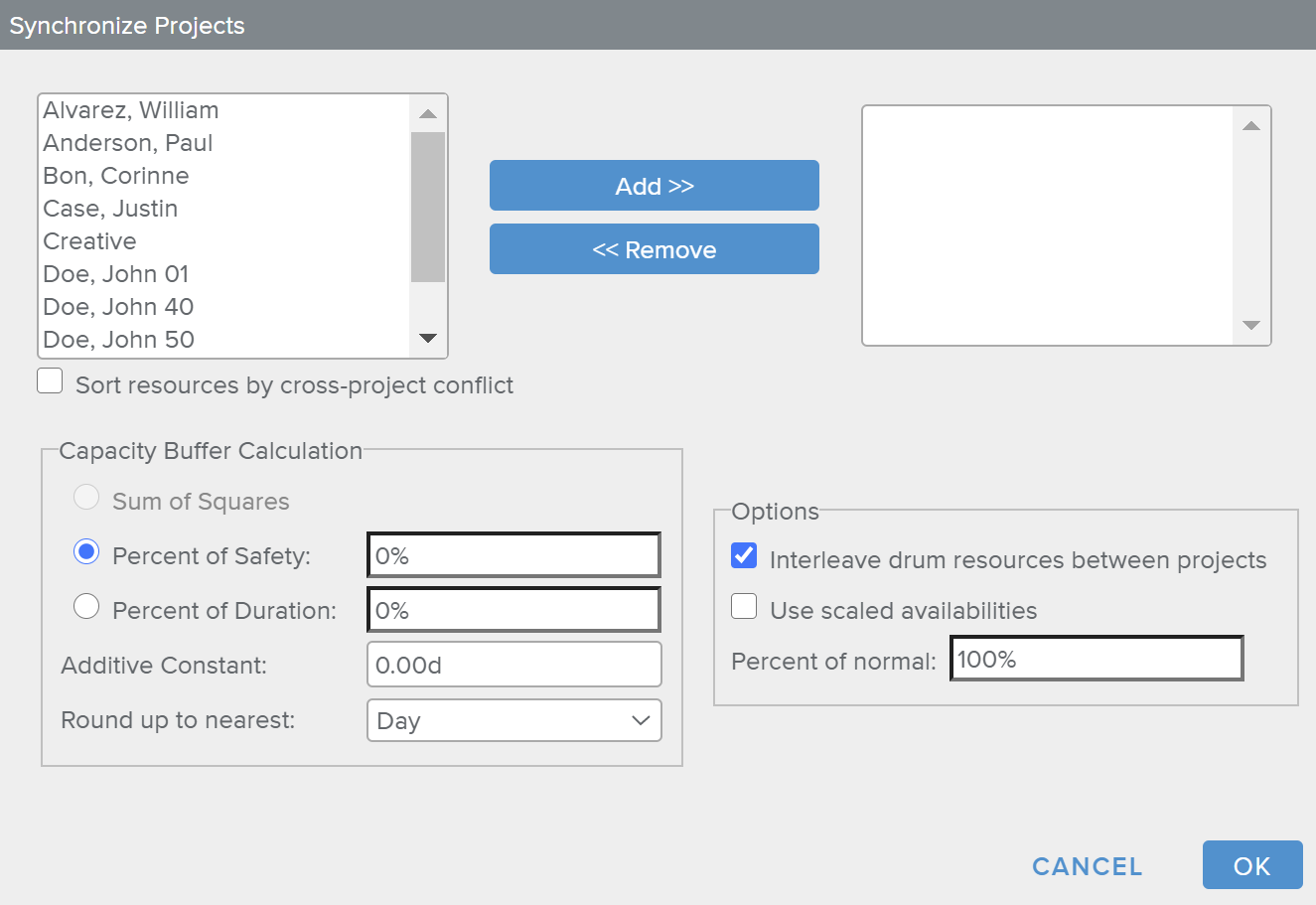Open Round up to nearest dropdown
Image resolution: width=1316 pixels, height=905 pixels.
(x=513, y=721)
